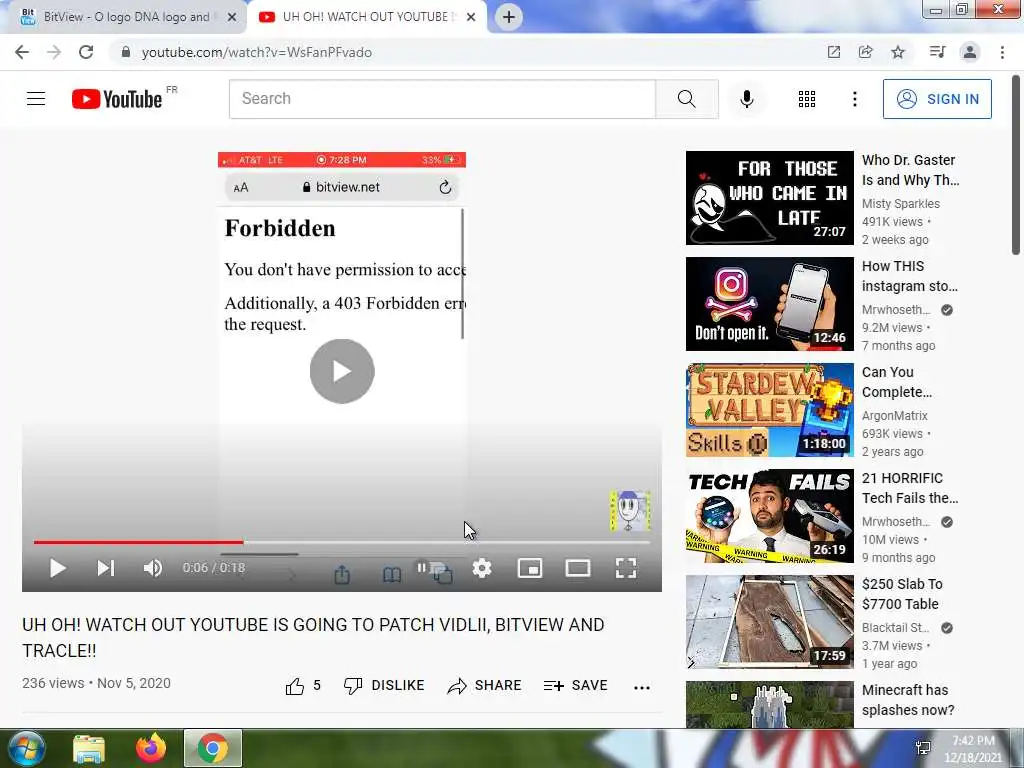Play video with large center play button
The width and height of the screenshot is (1024, 768).
342,371
